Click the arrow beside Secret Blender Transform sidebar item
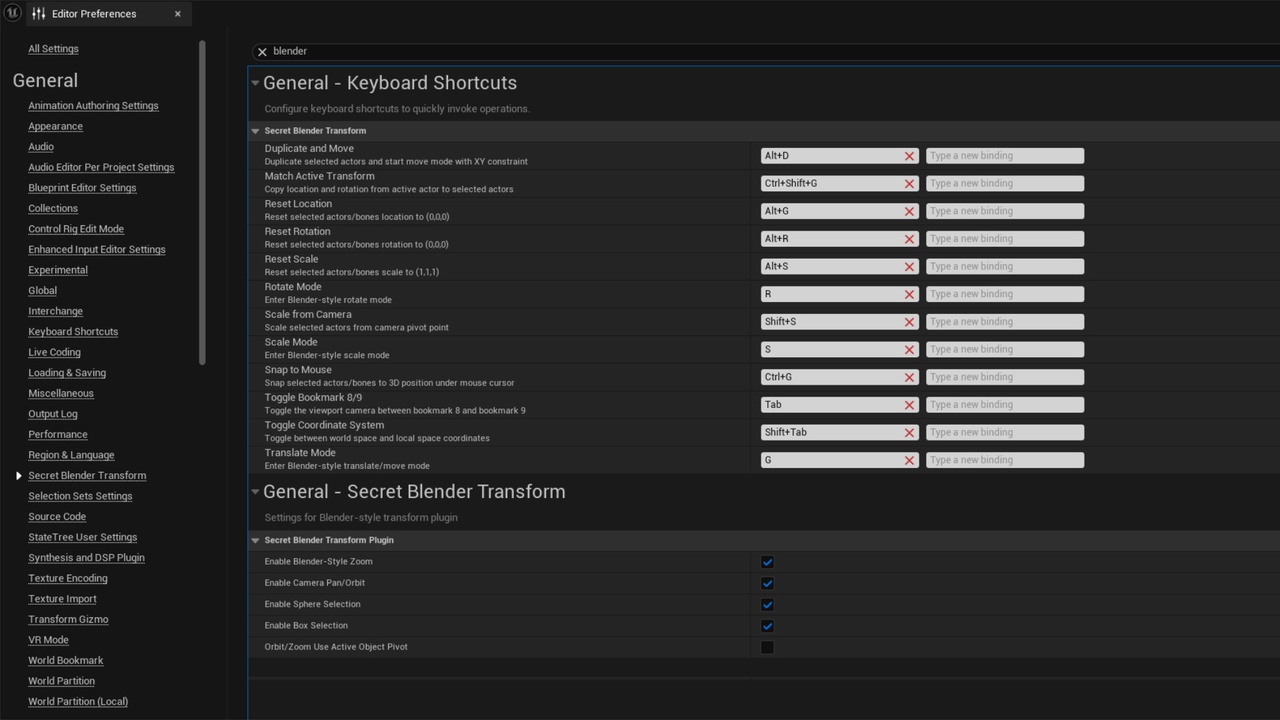1280x720 pixels. (x=18, y=476)
